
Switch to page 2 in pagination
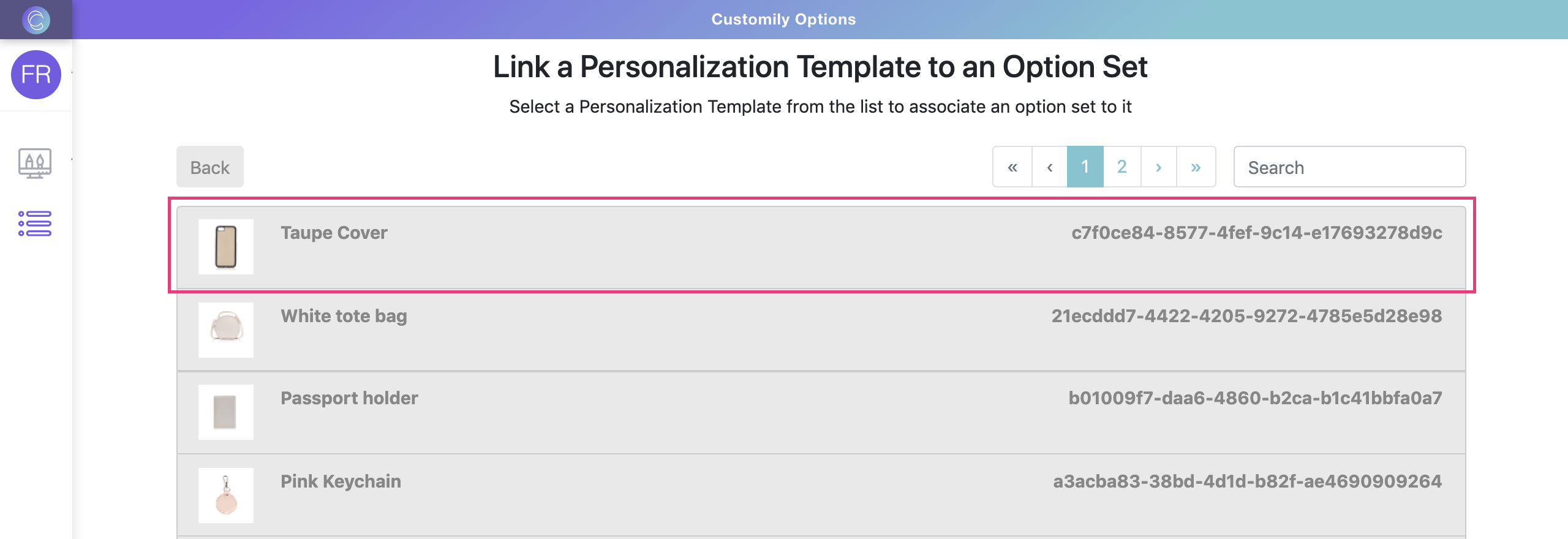click(1121, 167)
